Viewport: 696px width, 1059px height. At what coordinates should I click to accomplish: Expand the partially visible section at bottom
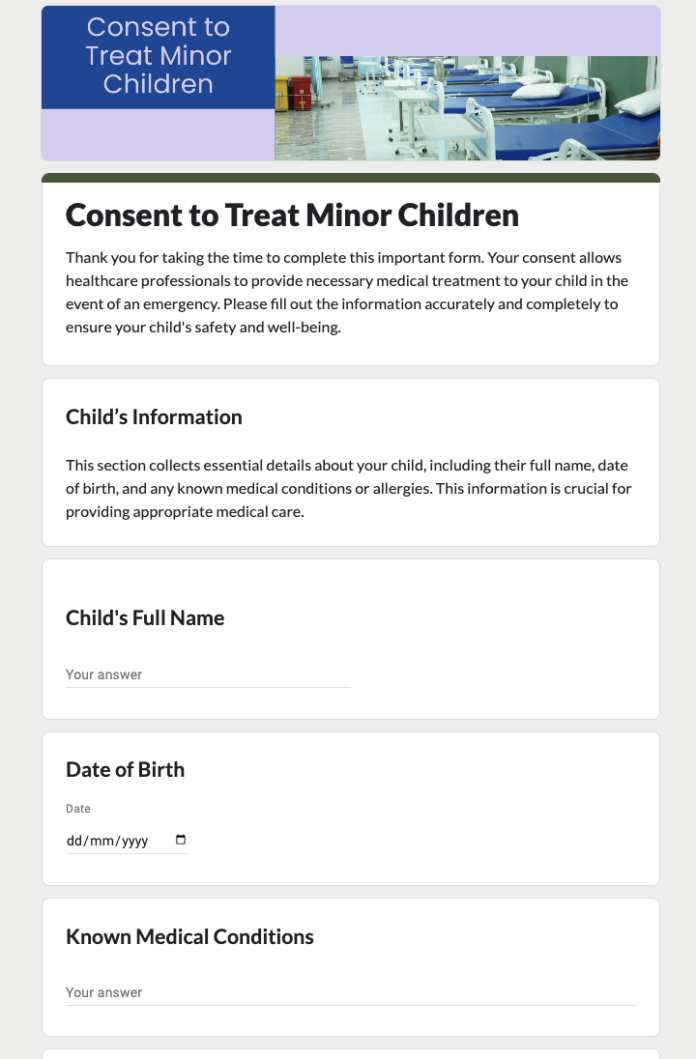350,1053
